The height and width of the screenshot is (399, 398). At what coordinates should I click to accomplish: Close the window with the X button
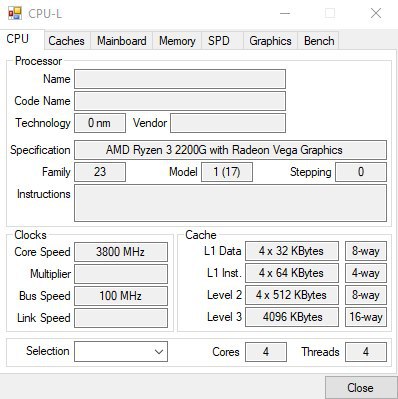[376, 13]
